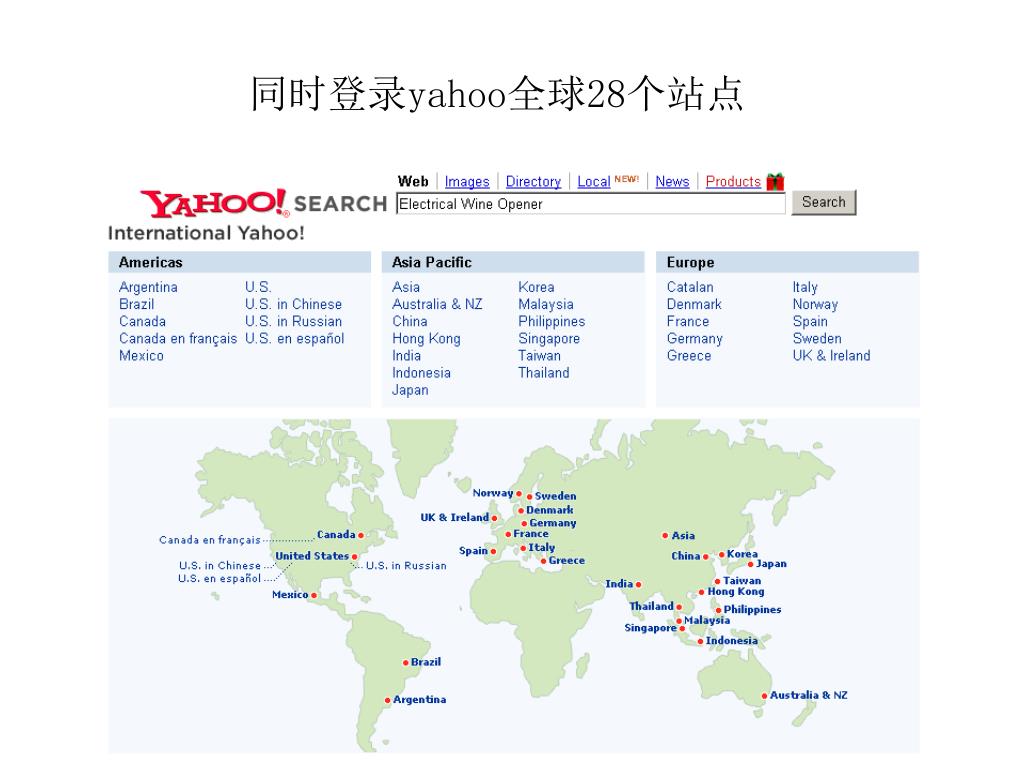Click the Search button
Viewport: 1024px width, 768px height.
[x=824, y=202]
